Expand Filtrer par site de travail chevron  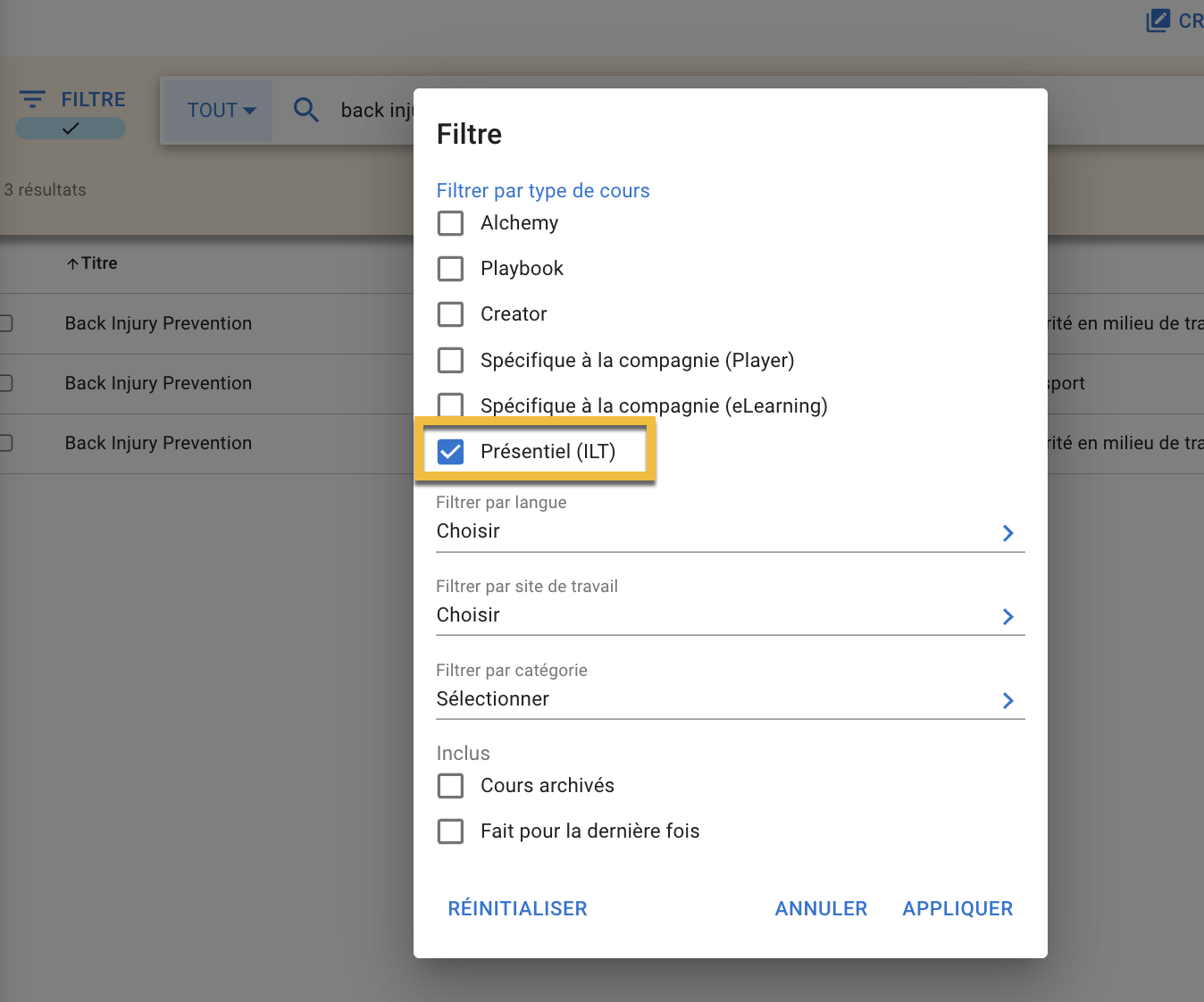point(1008,617)
